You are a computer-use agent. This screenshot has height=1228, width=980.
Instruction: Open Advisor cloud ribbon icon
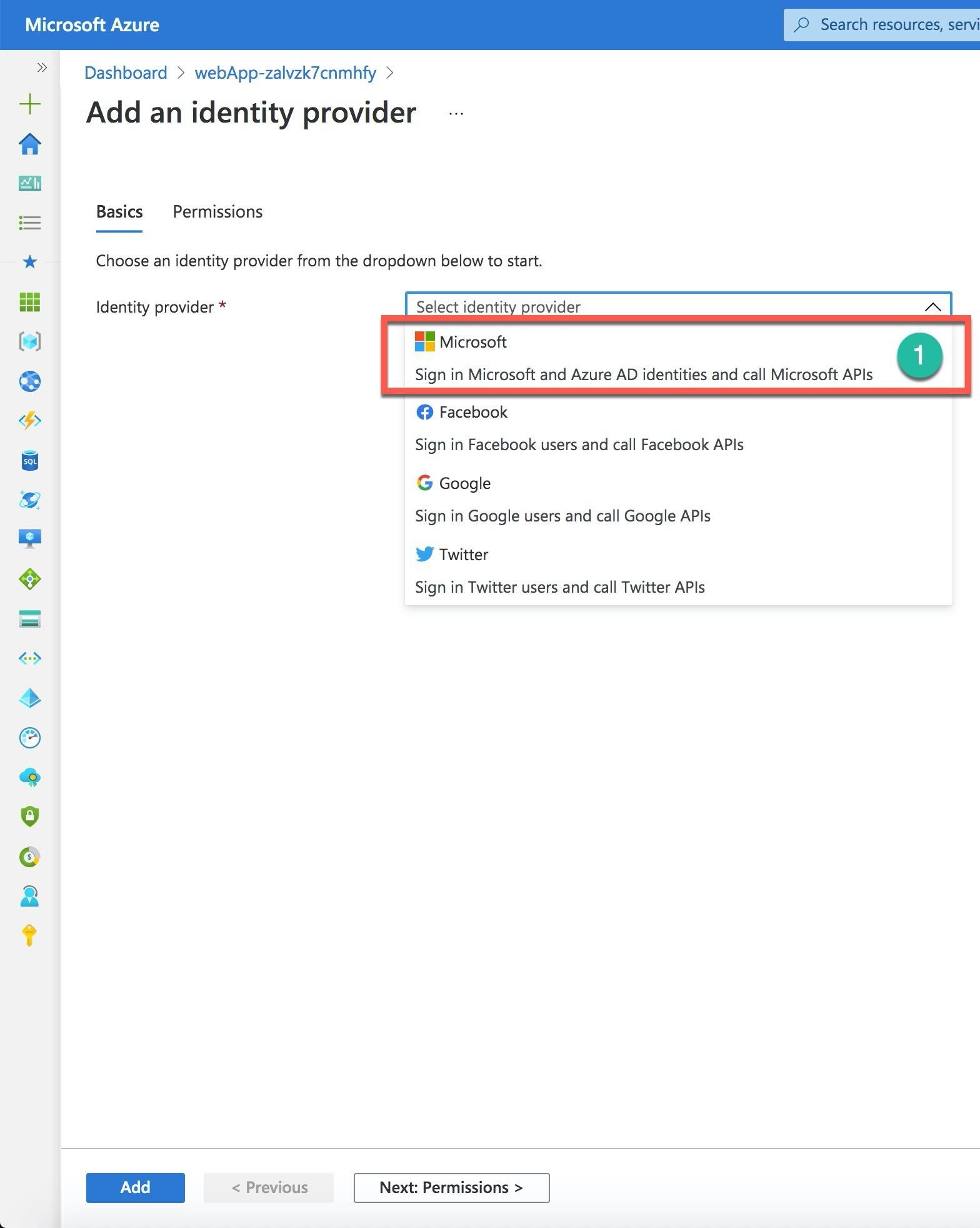(x=30, y=778)
